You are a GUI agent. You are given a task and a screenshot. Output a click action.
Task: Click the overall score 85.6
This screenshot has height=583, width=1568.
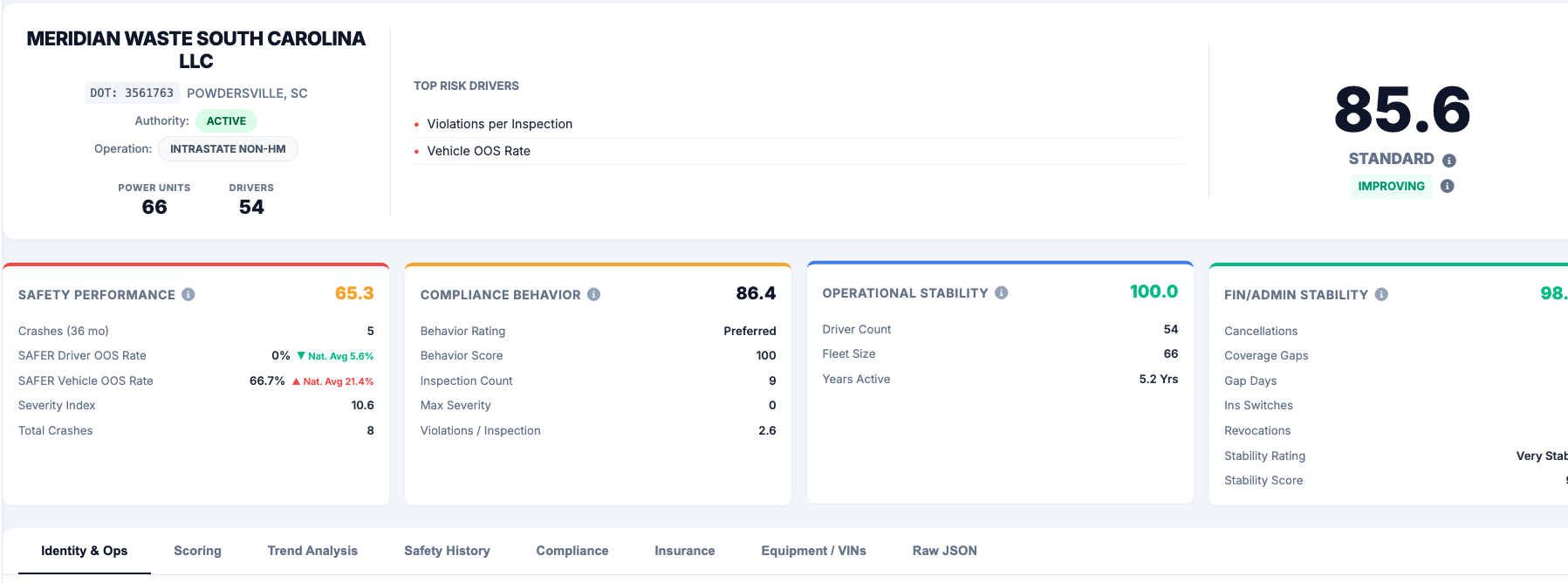[1402, 110]
